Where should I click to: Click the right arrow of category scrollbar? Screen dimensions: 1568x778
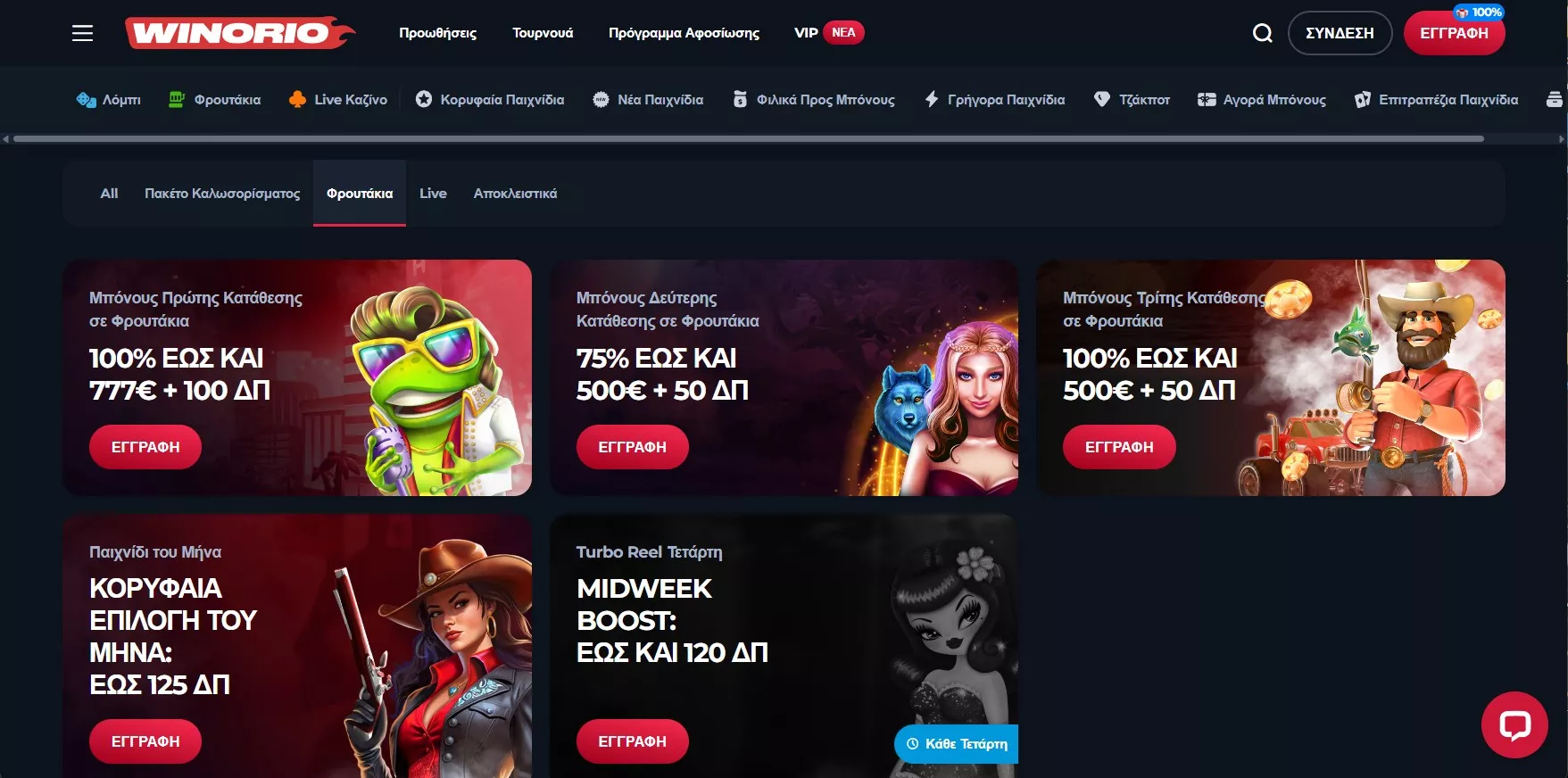(1561, 139)
